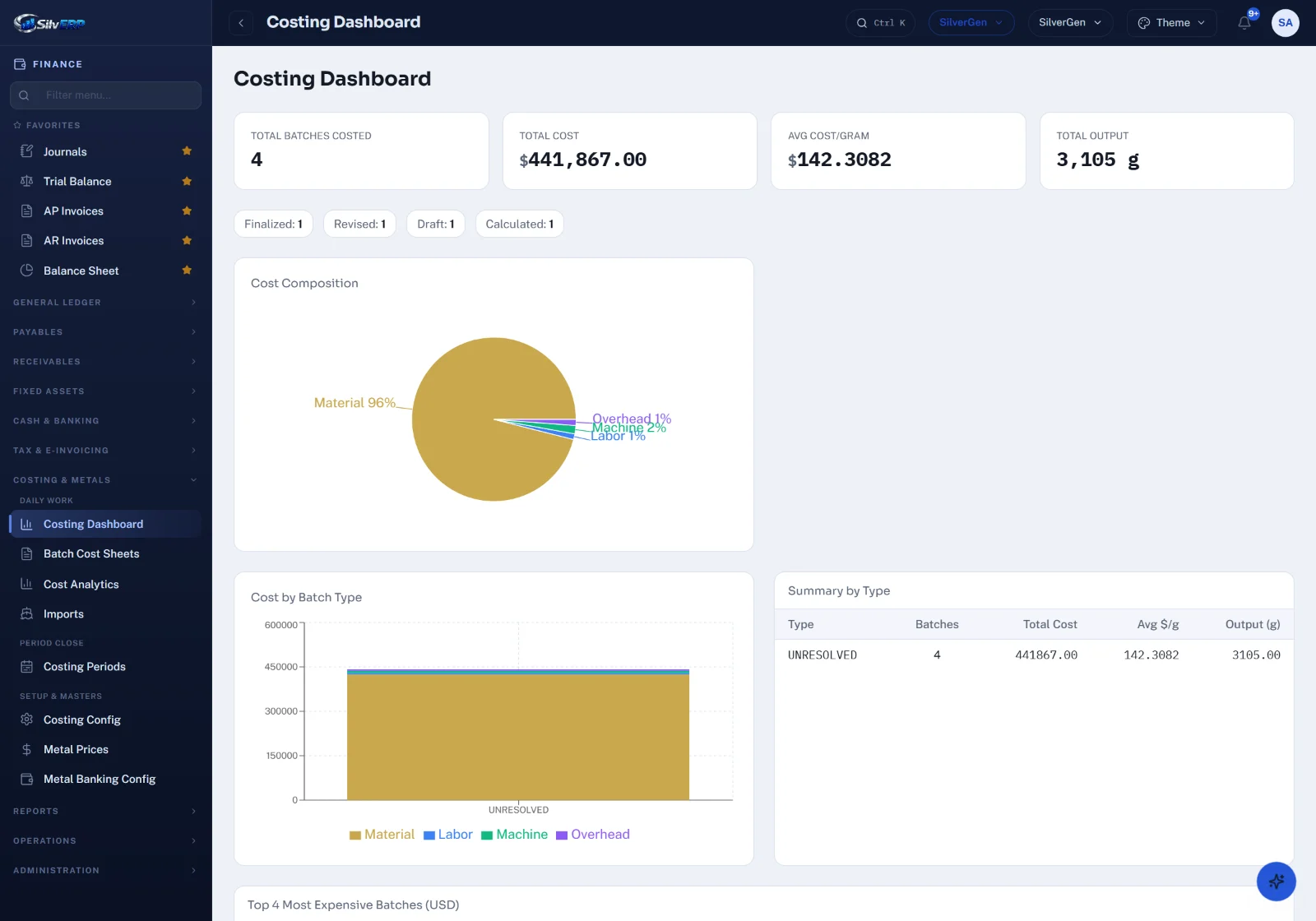The height and width of the screenshot is (921, 1316).
Task: Click the Metal Banking Config wallet icon
Action: click(26, 779)
